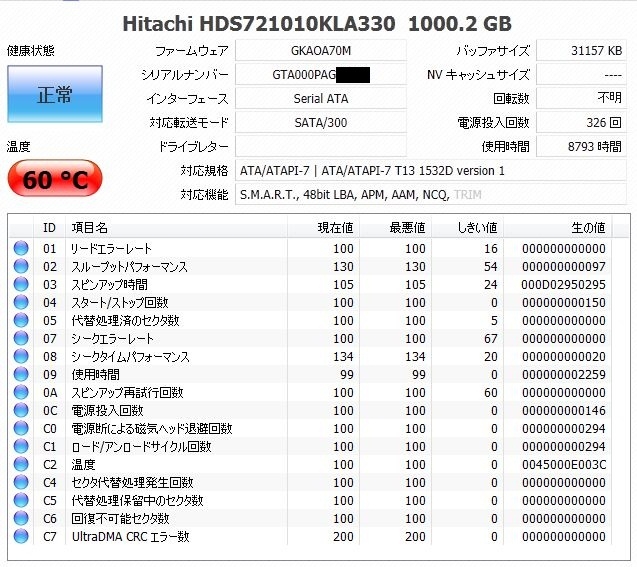Select the シークタイムパフォーマンス row name
The image size is (637, 567).
[130, 357]
